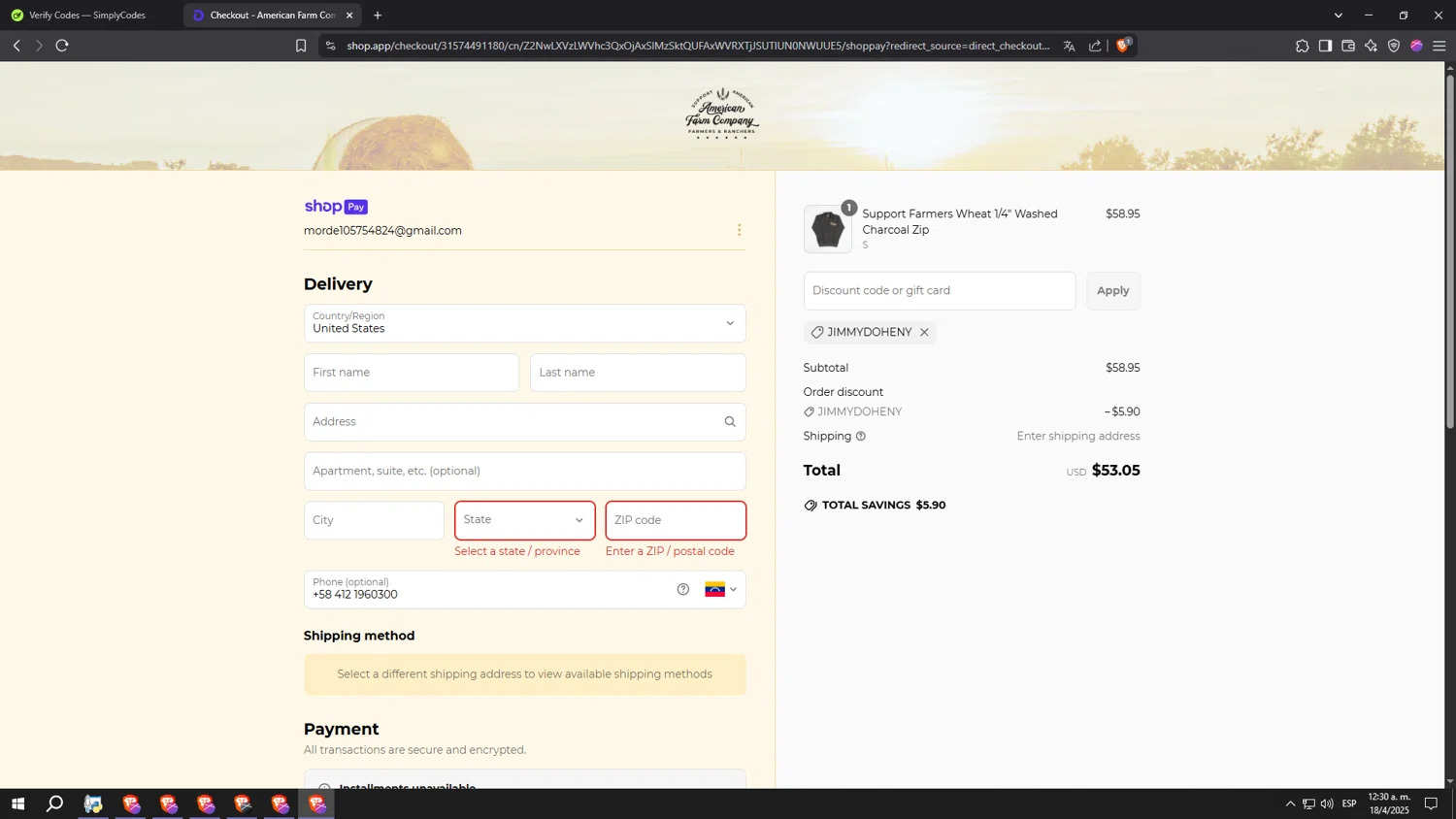Open browser extensions puzzle icon
Image resolution: width=1456 pixels, height=819 pixels.
(1302, 46)
